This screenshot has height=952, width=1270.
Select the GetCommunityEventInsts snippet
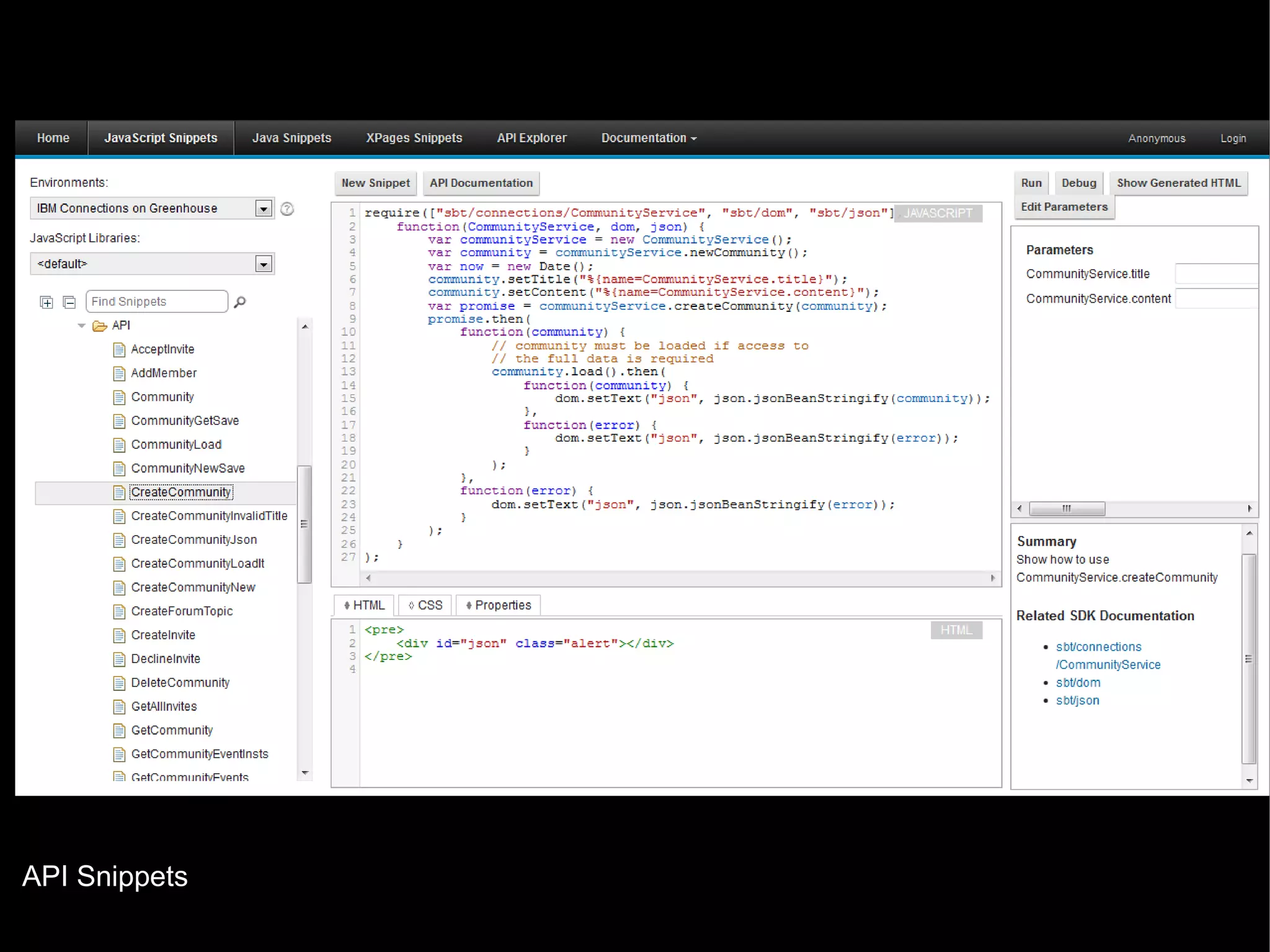(x=200, y=755)
